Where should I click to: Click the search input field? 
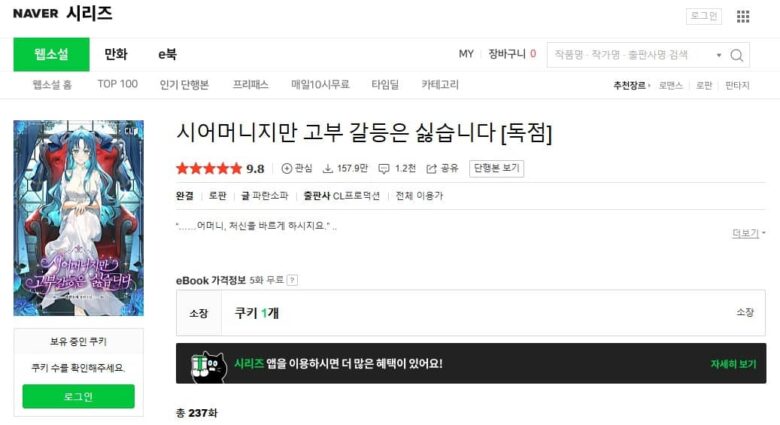(x=632, y=55)
